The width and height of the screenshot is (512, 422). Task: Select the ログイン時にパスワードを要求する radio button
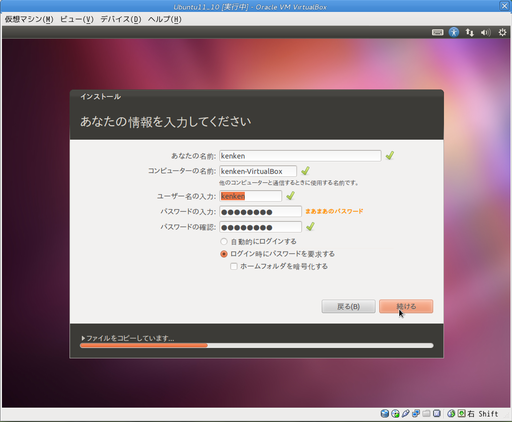[x=224, y=254]
